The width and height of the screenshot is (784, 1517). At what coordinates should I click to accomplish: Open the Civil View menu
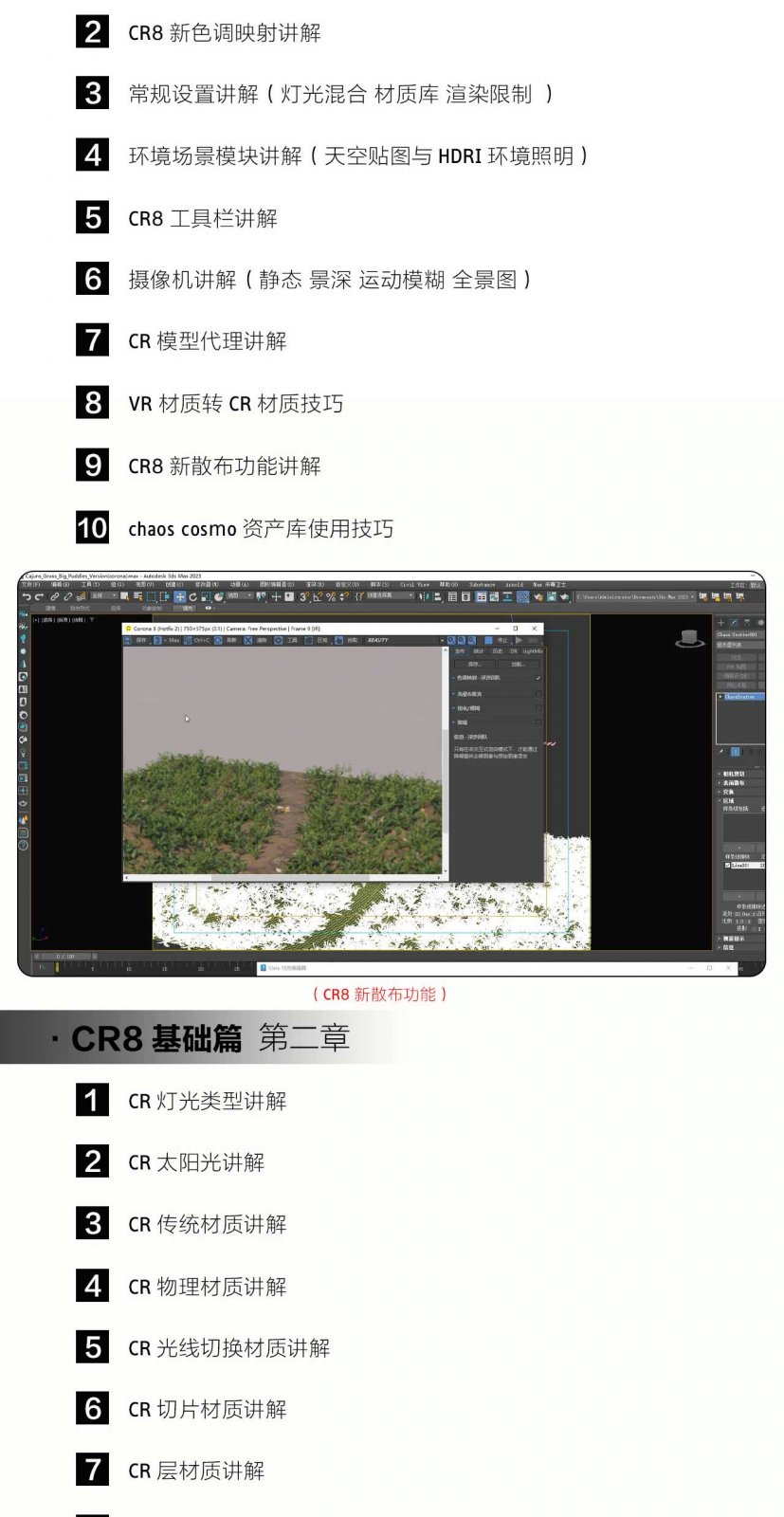tap(414, 585)
